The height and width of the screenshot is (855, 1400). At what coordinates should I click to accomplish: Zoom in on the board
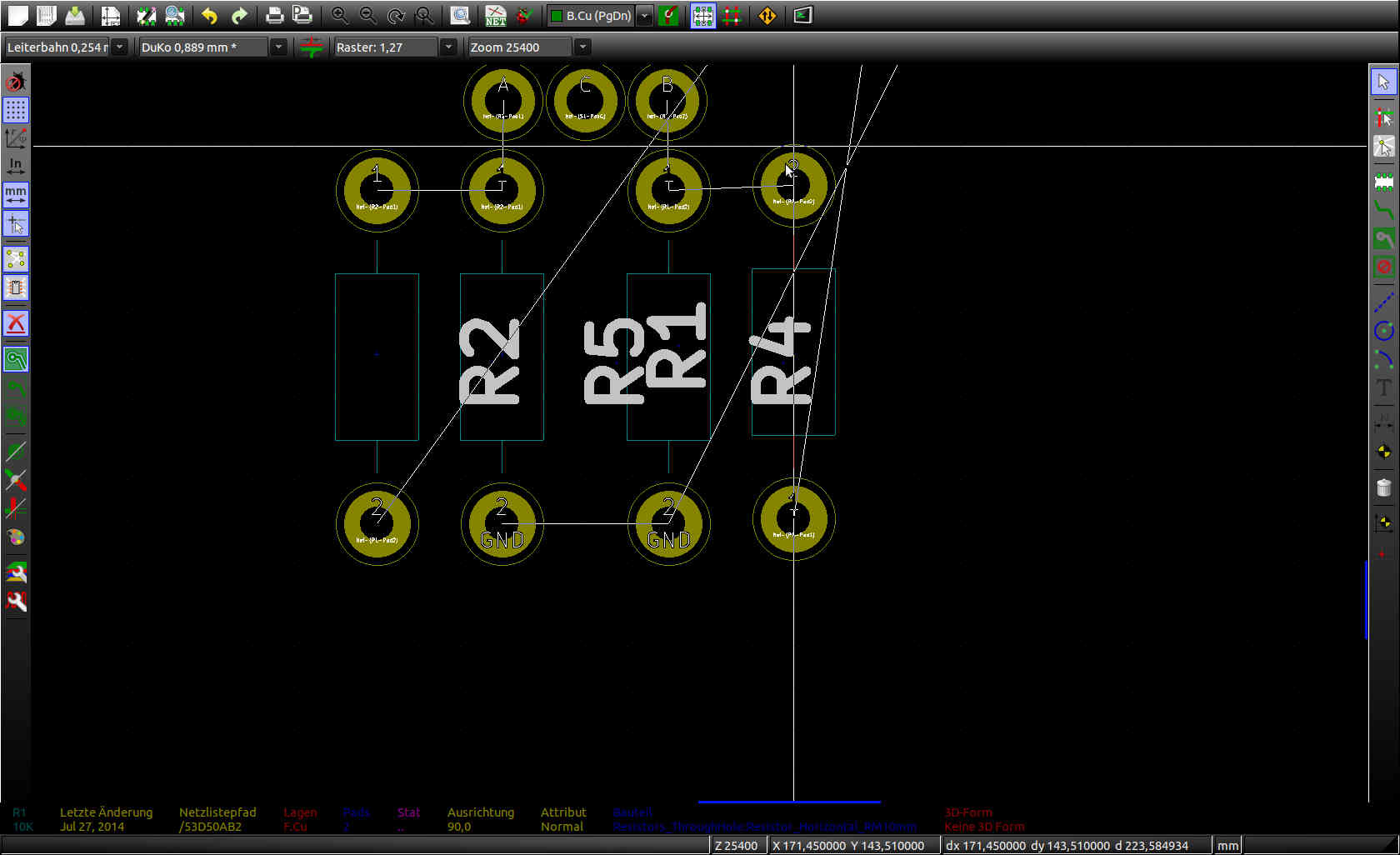pos(339,15)
